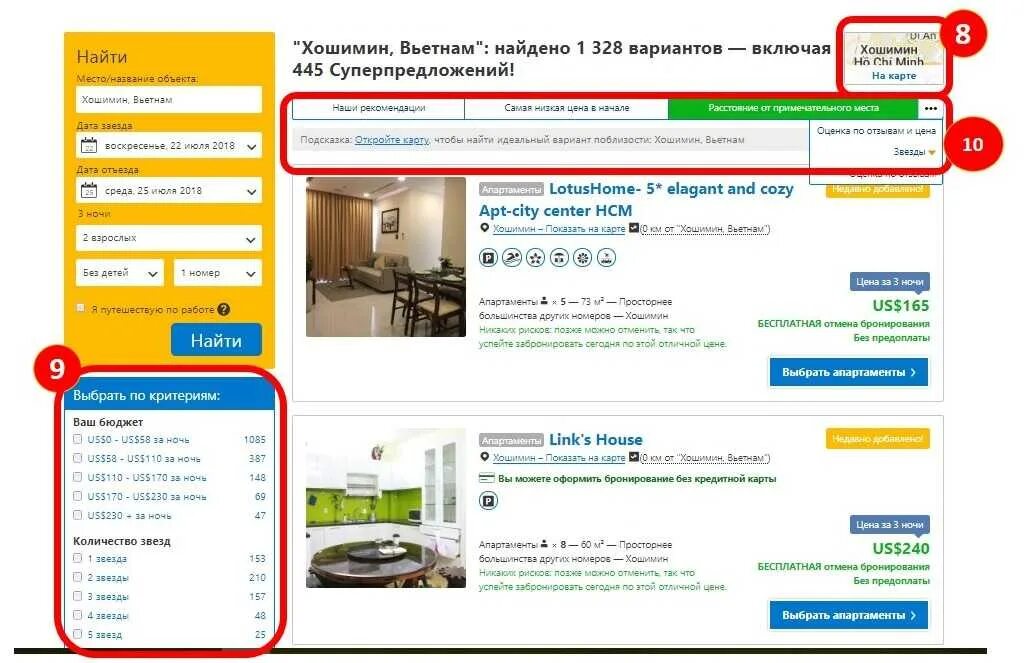This screenshot has height=663, width=1035.
Task: Open the 1 номер rooms dropdown
Action: 218,273
